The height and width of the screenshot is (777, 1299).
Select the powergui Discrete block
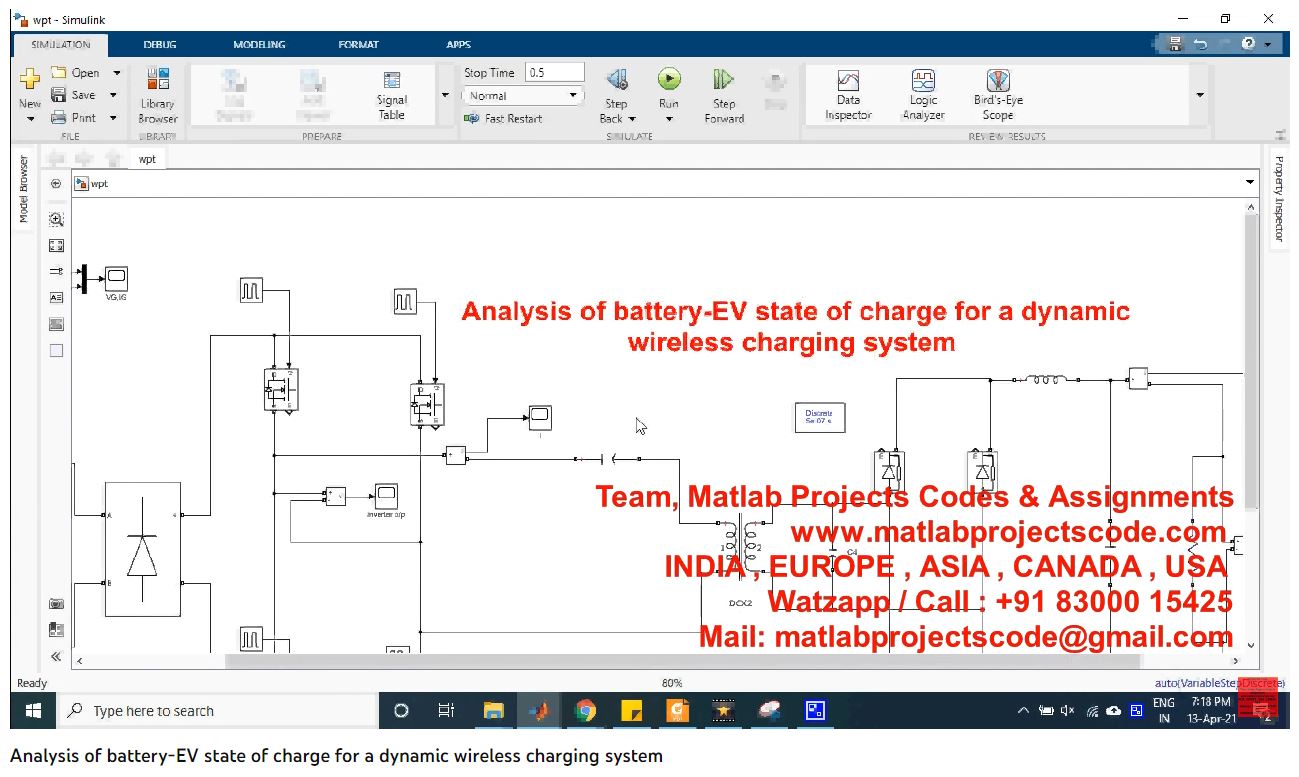[x=820, y=417]
